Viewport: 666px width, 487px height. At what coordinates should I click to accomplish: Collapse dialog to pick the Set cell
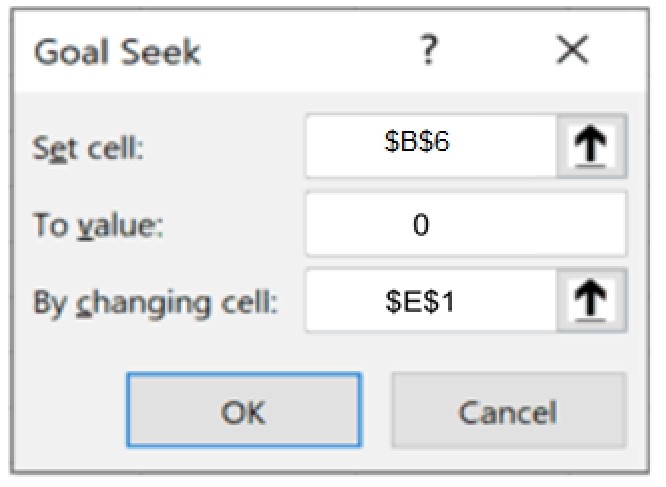coord(591,144)
